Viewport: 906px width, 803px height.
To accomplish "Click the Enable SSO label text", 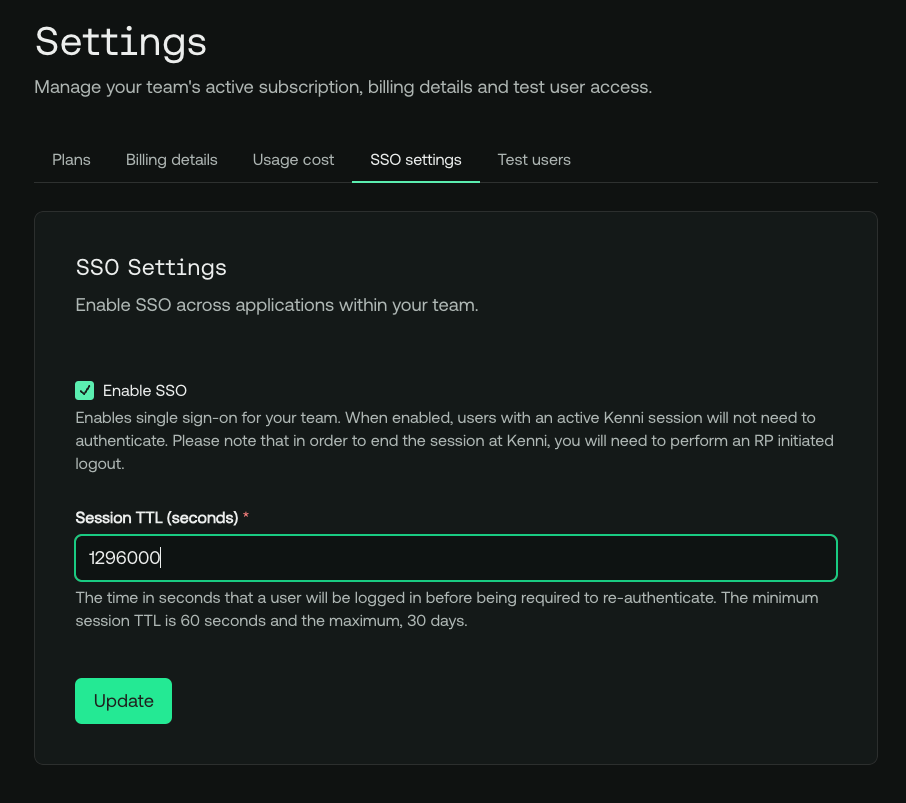I will click(x=145, y=391).
